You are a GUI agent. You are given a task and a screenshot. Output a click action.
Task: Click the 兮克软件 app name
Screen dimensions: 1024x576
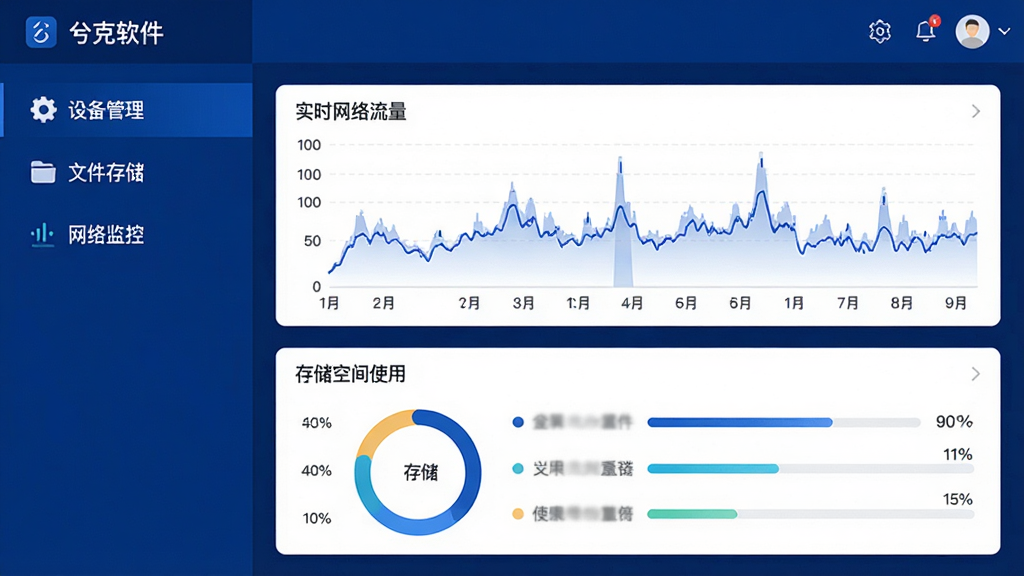click(116, 33)
